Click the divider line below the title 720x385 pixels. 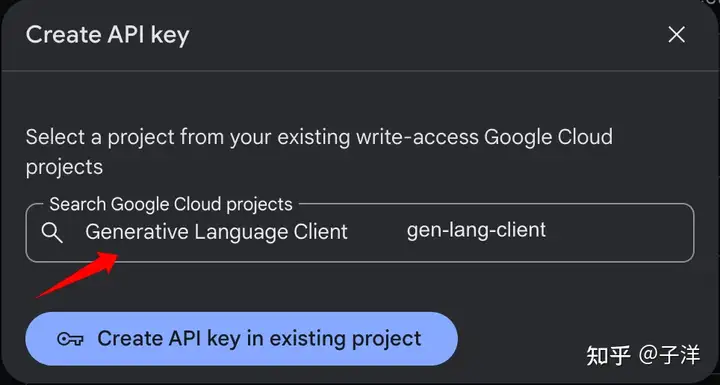[x=360, y=70]
